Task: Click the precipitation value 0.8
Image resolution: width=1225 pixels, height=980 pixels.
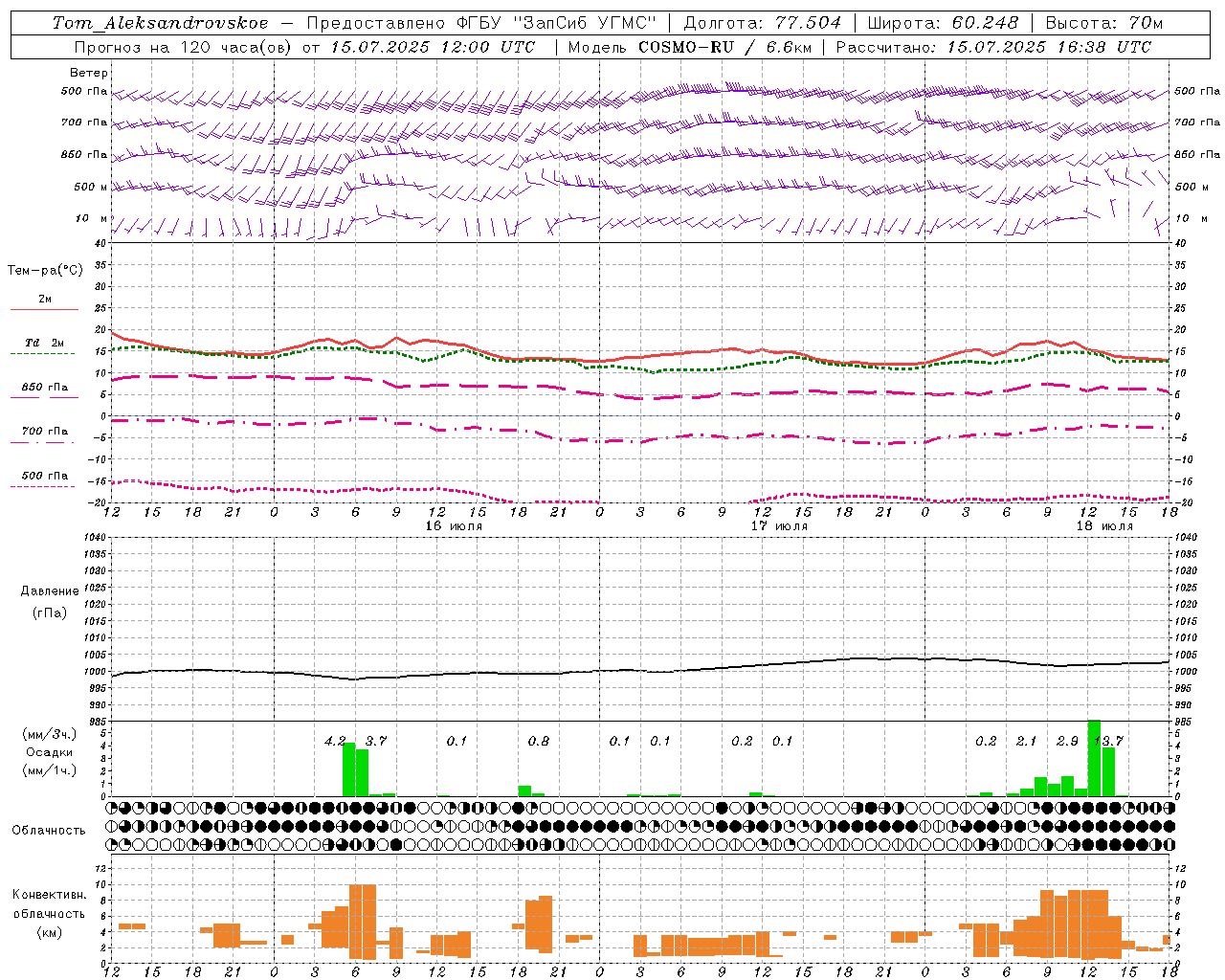Action: 539,742
